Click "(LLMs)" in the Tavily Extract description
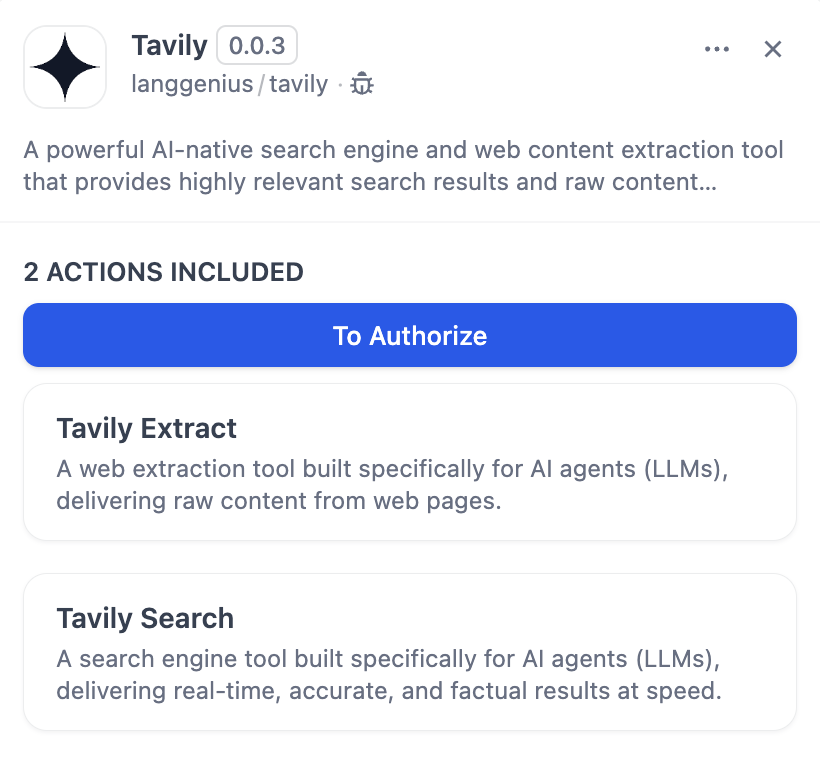820x760 pixels. tap(687, 470)
